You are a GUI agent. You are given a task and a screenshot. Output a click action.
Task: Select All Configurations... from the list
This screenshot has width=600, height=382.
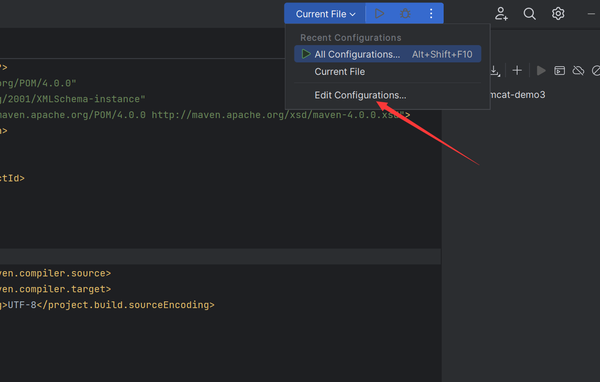coord(387,54)
